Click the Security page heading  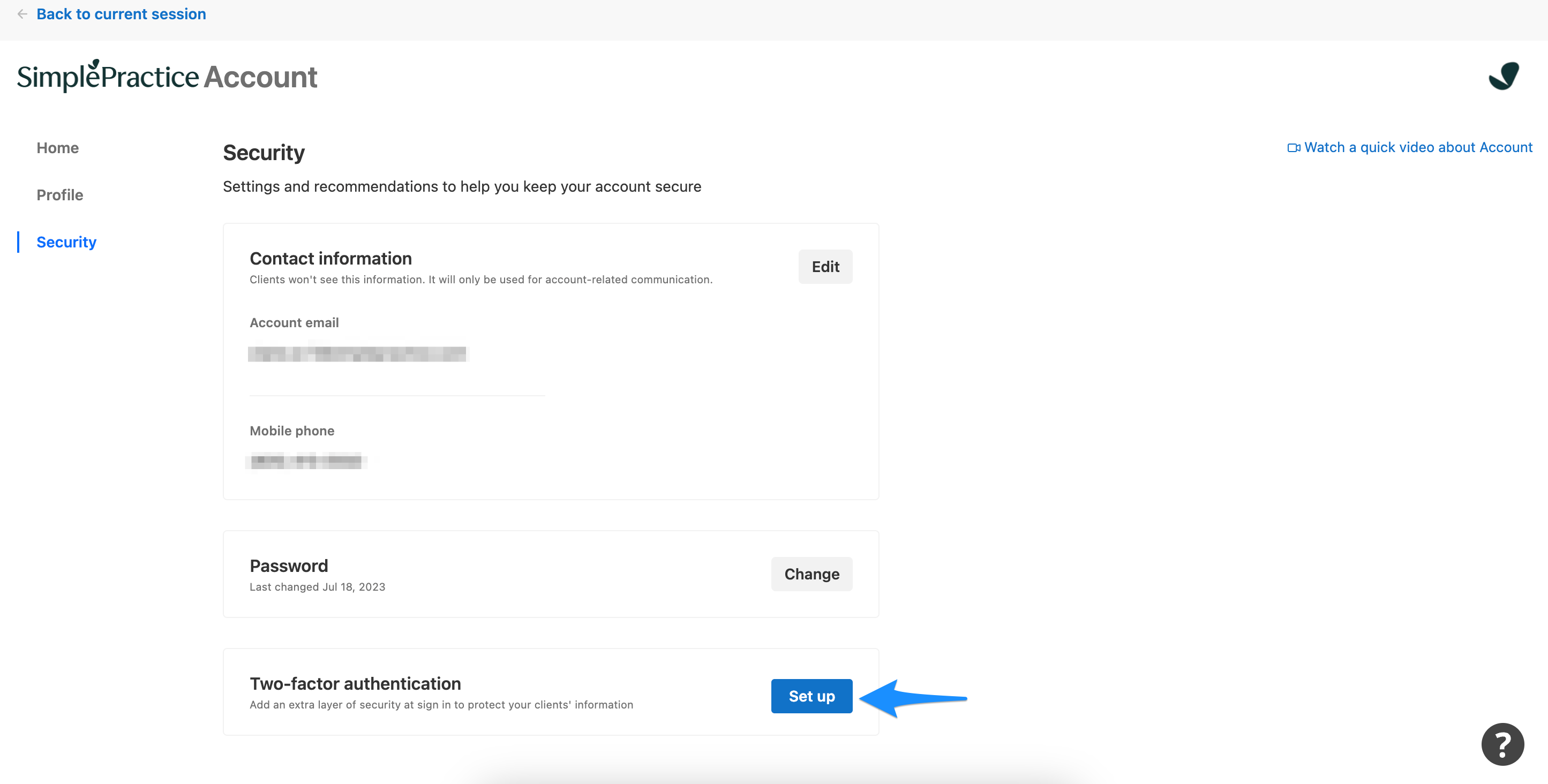264,153
